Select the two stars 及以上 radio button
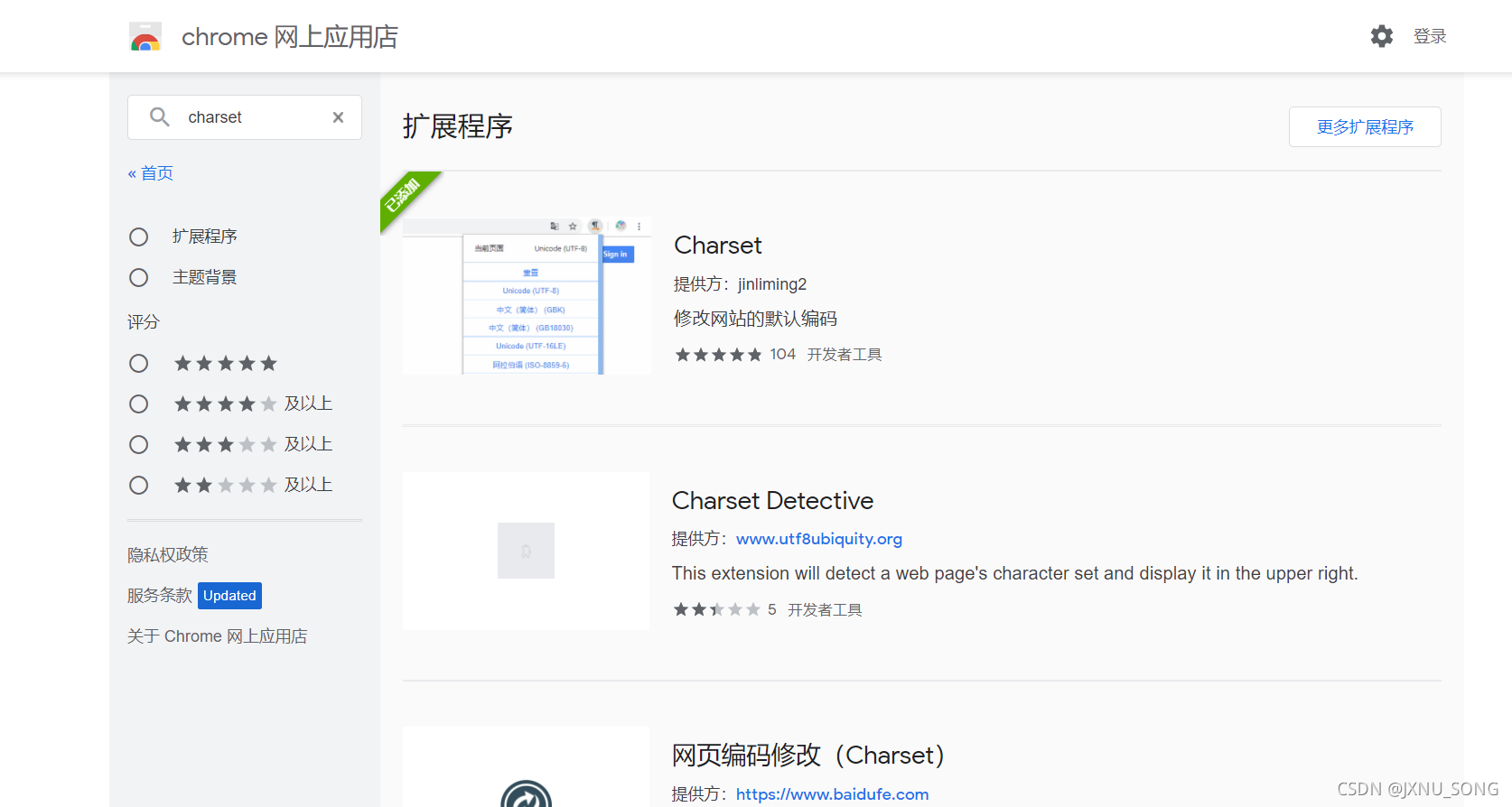The height and width of the screenshot is (807, 1512). click(138, 485)
